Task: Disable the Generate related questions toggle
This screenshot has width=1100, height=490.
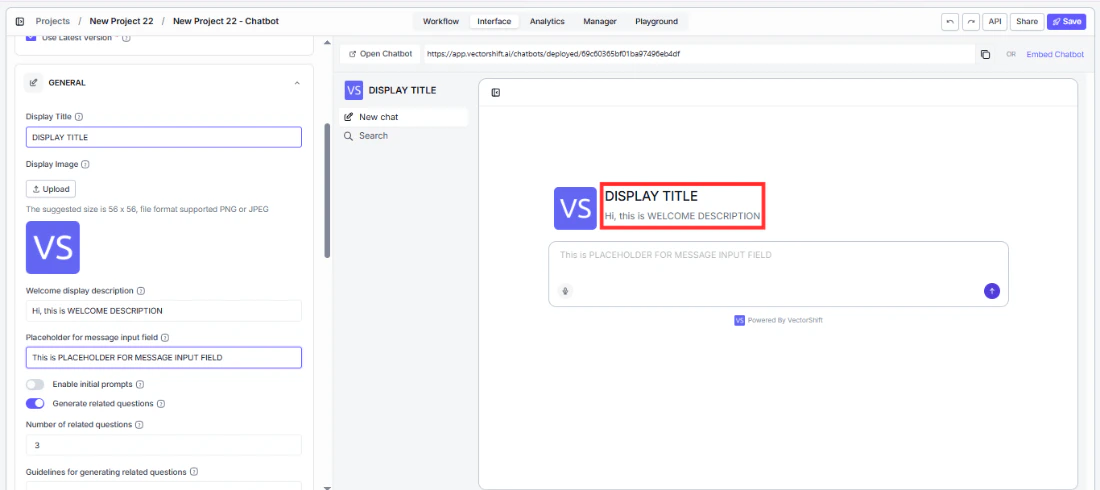Action: (35, 404)
